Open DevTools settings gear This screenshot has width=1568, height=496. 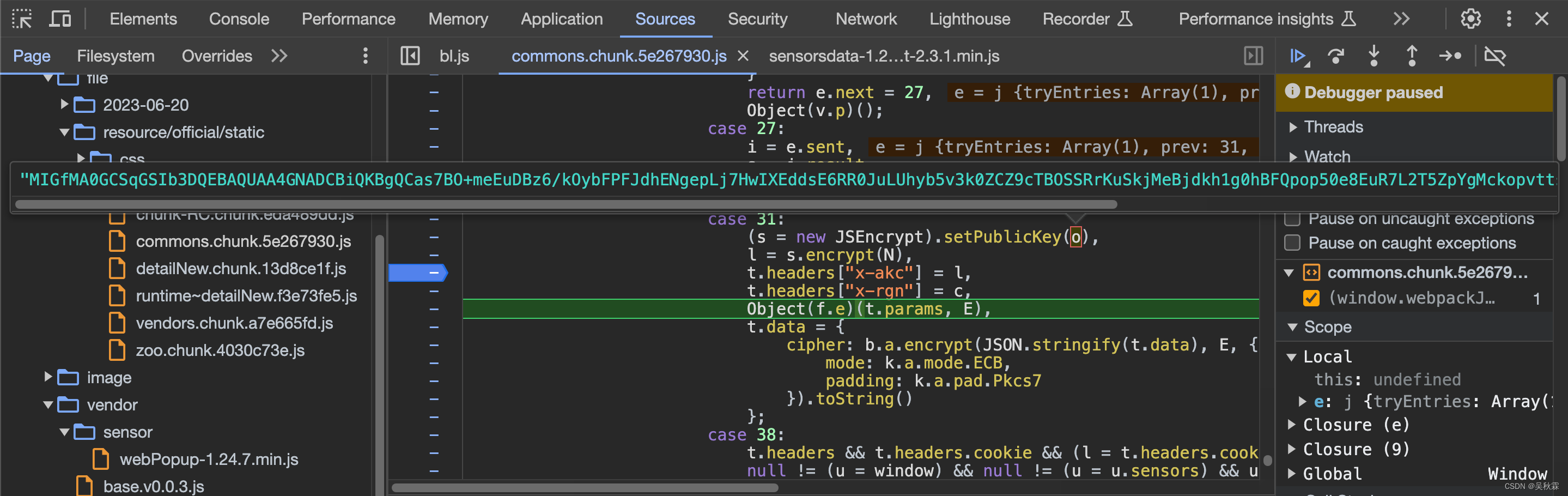(1470, 19)
